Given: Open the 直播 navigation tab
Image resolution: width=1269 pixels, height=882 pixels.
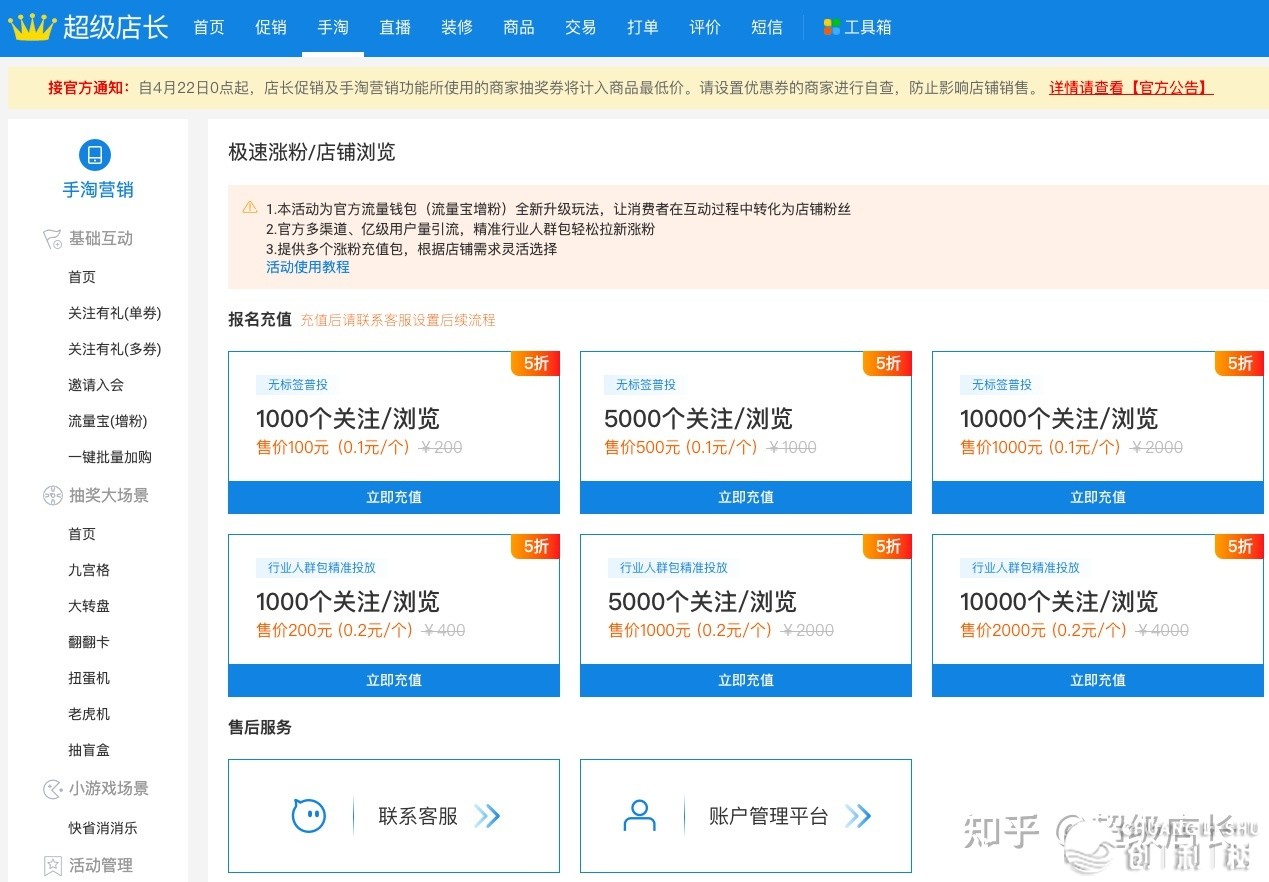Looking at the screenshot, I should click(x=395, y=27).
